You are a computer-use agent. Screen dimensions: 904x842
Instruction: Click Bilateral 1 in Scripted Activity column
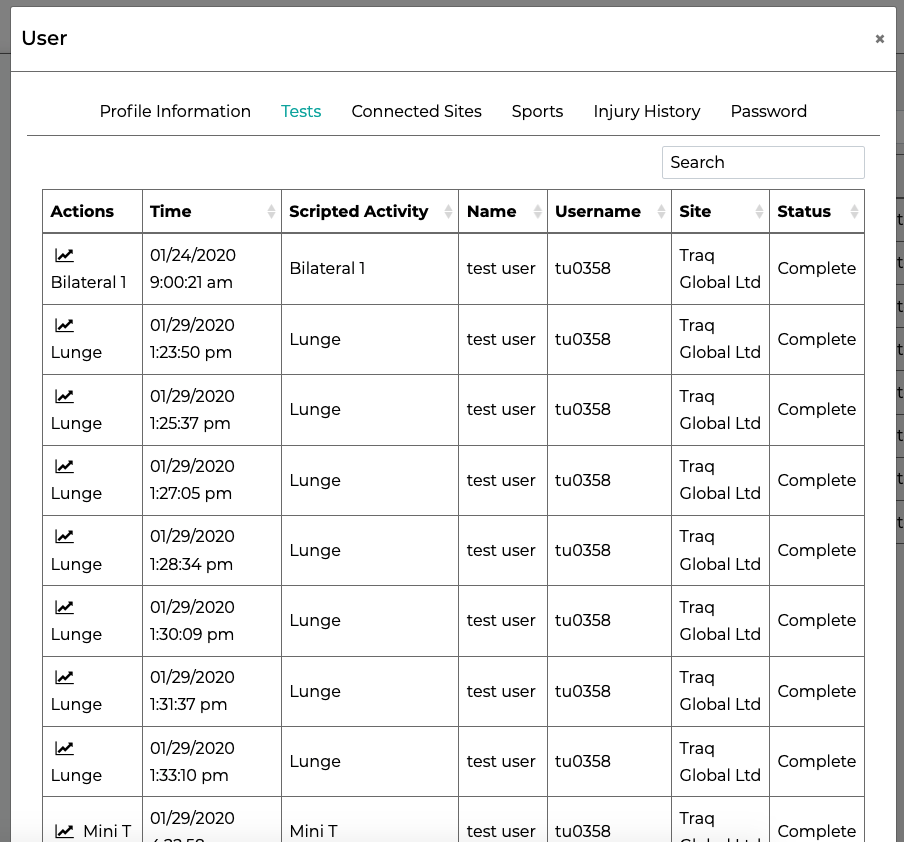(327, 269)
